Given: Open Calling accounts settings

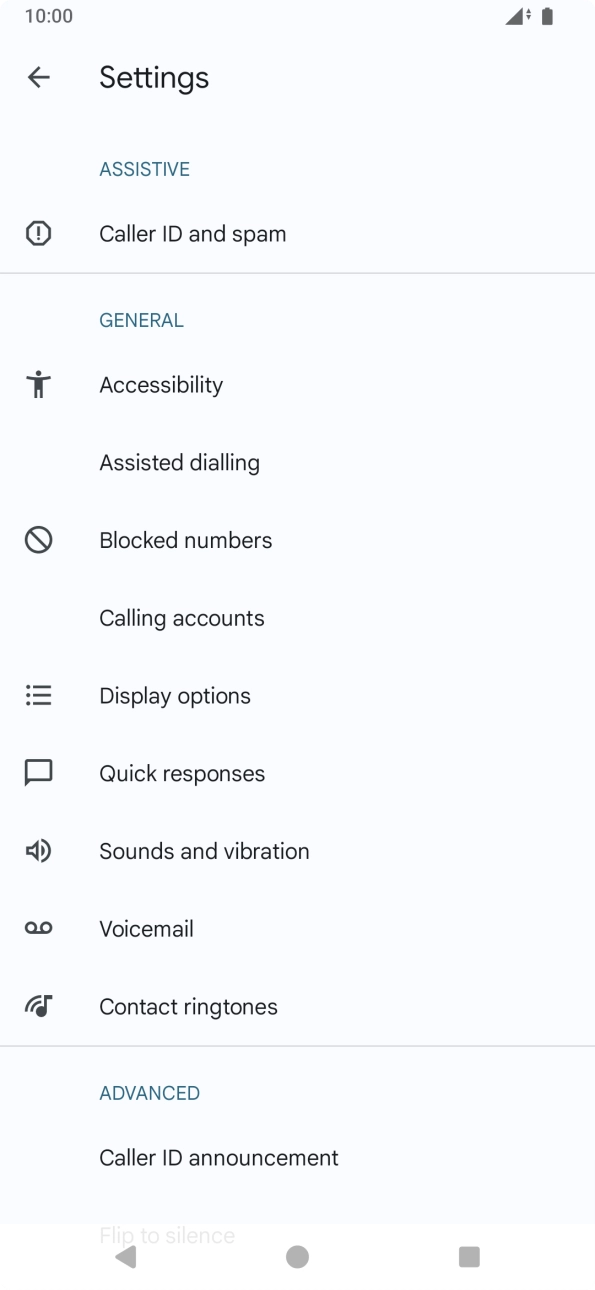Looking at the screenshot, I should [x=182, y=617].
